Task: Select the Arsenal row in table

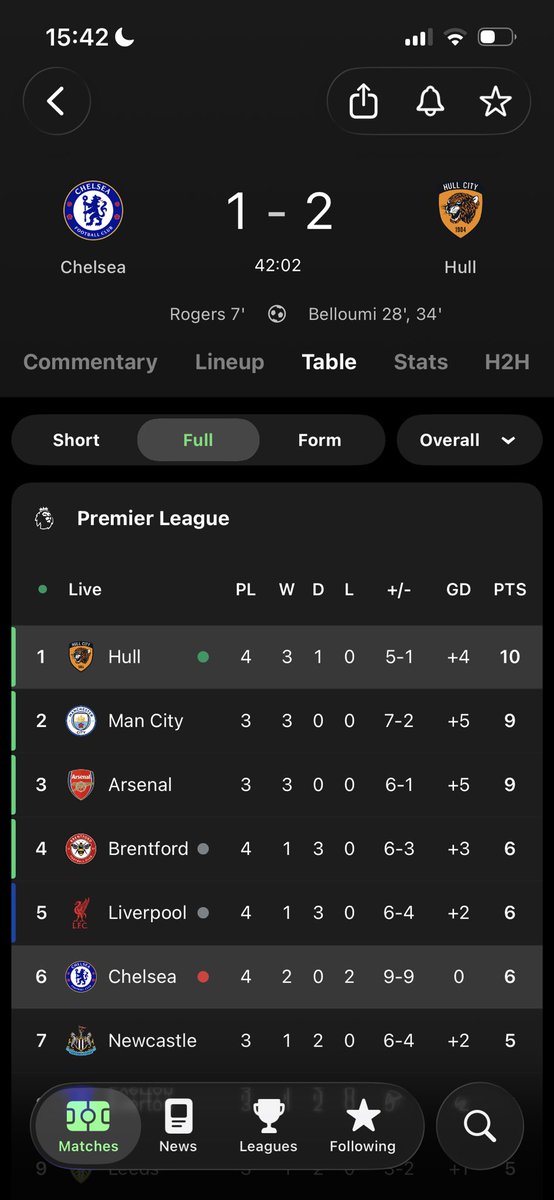Action: (x=277, y=785)
